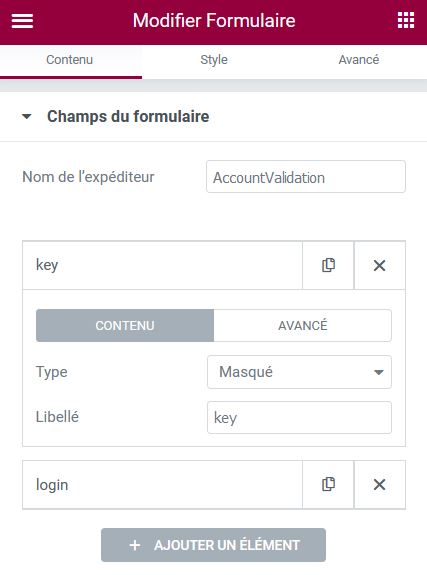The height and width of the screenshot is (575, 427).
Task: Click the Champs du formulaire section title
Action: click(128, 117)
